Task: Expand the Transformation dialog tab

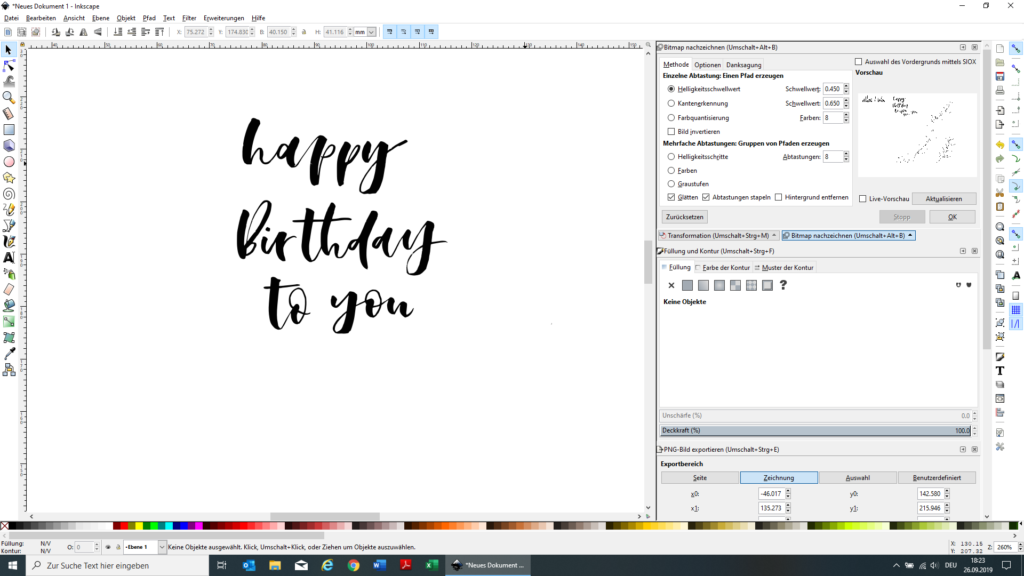Action: coord(717,236)
